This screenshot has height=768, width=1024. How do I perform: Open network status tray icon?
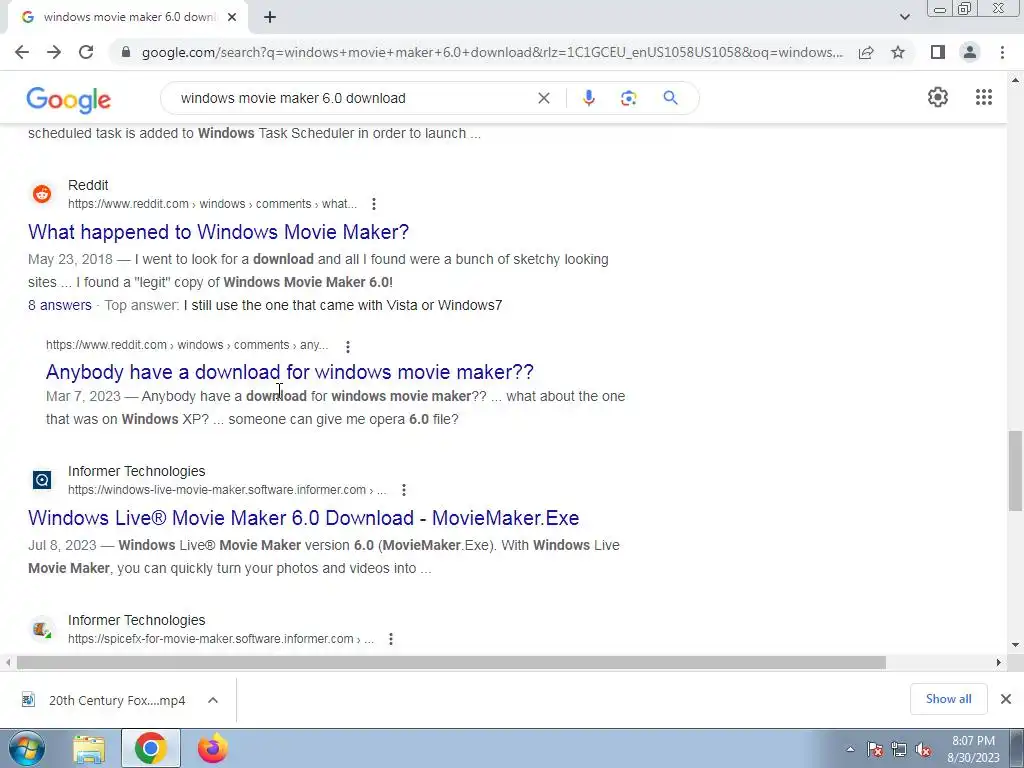[x=899, y=749]
